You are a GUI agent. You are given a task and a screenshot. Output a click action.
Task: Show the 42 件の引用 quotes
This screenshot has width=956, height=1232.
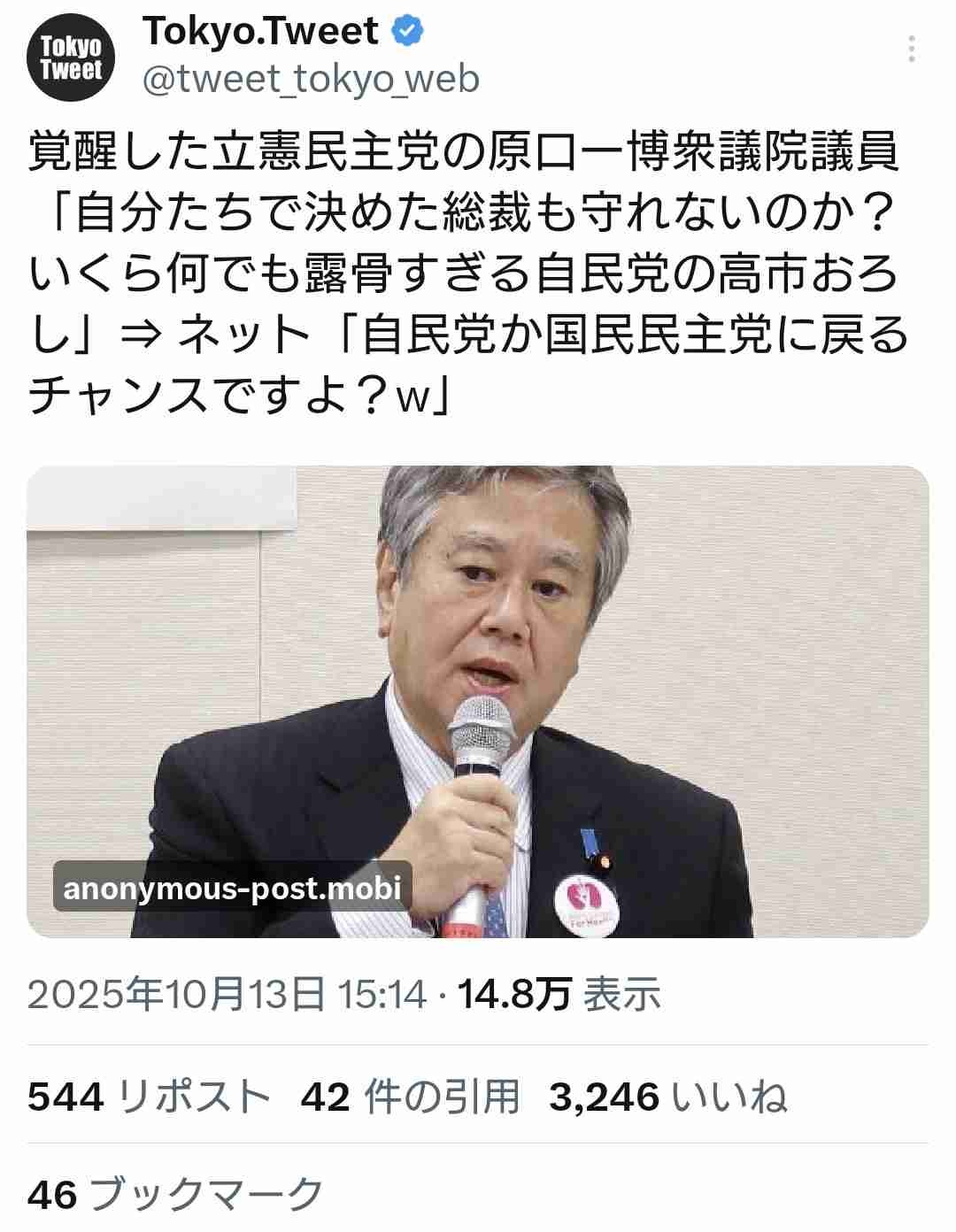pos(410,1097)
